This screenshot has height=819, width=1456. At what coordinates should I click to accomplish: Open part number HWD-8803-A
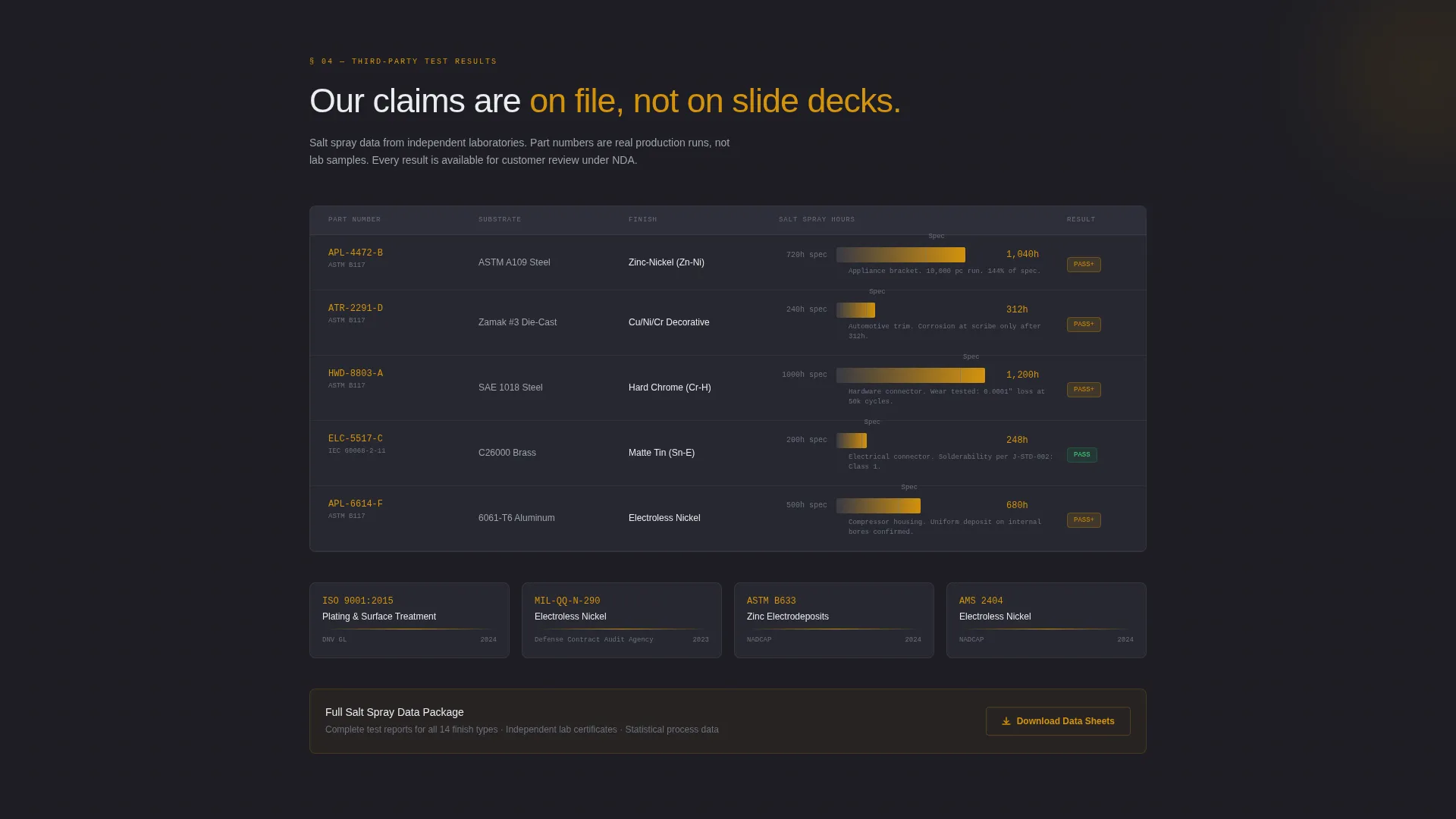pos(356,374)
